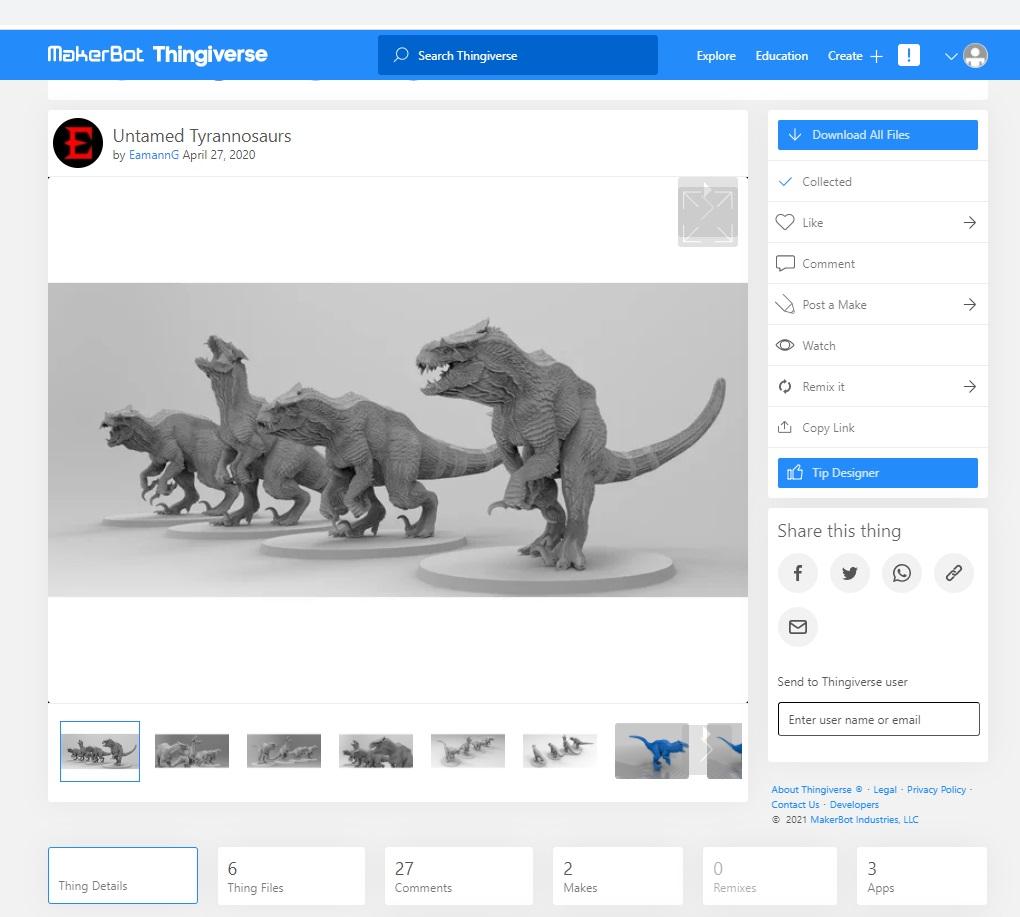This screenshot has height=917, width=1020.
Task: Click the MakerBot Thingiverse logo
Action: point(157,55)
